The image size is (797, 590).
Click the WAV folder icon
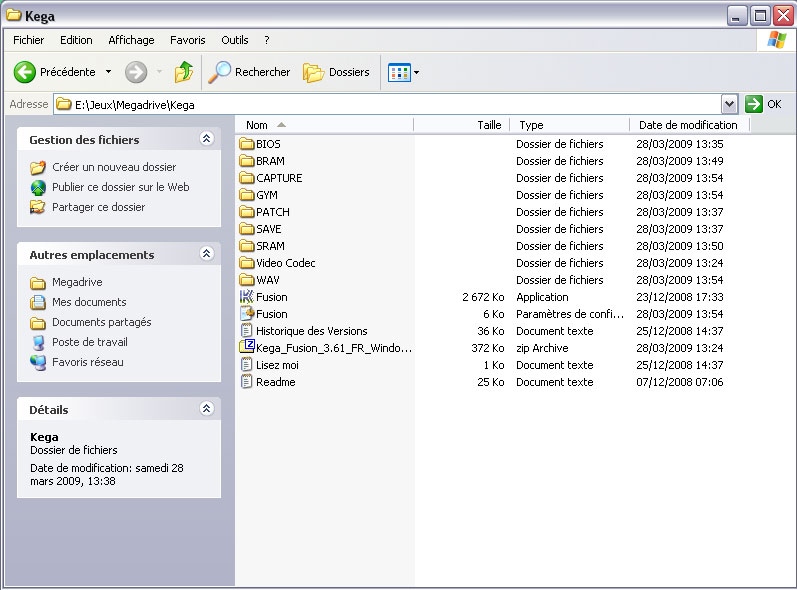247,280
